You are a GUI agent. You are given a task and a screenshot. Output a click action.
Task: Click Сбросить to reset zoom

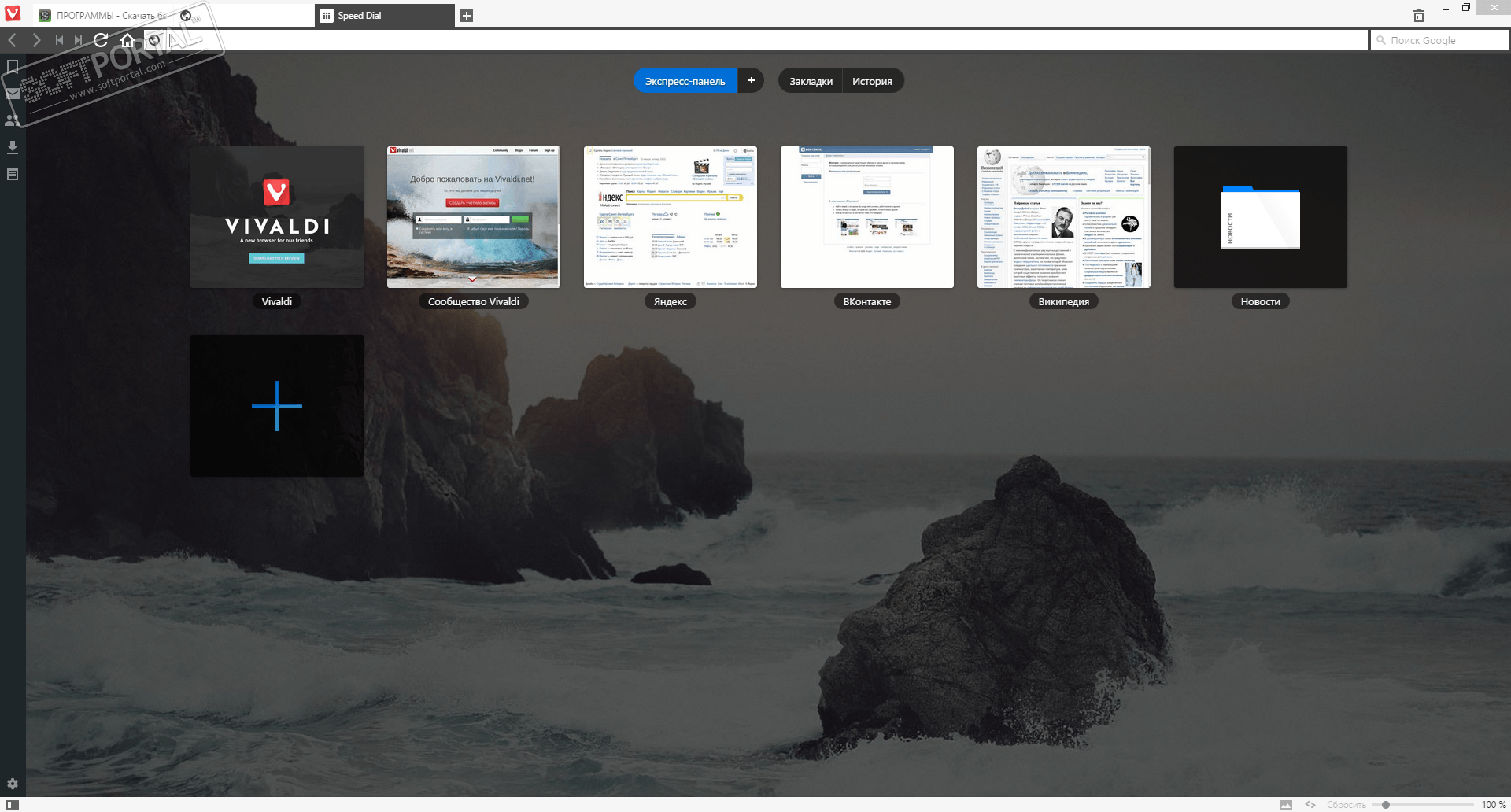pyautogui.click(x=1347, y=805)
